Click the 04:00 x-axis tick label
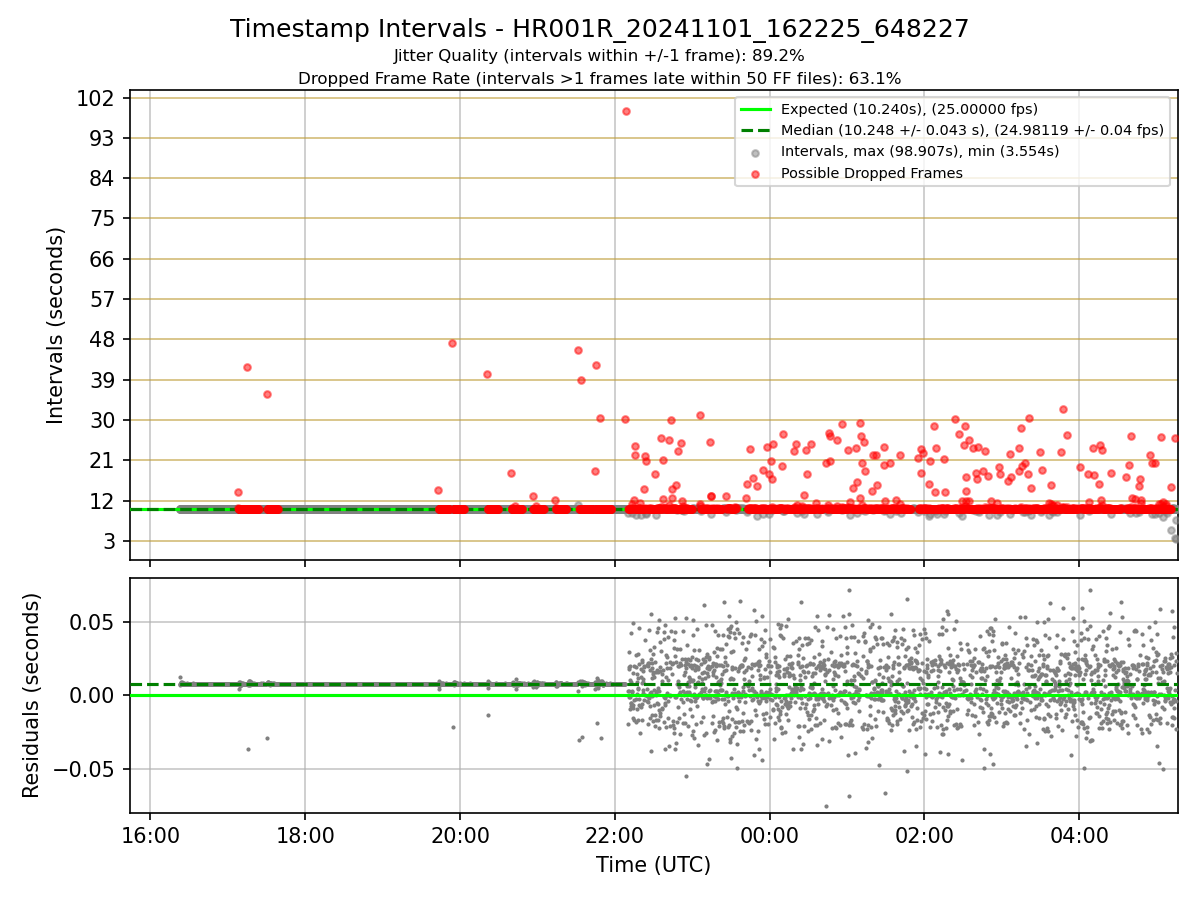 click(1079, 834)
